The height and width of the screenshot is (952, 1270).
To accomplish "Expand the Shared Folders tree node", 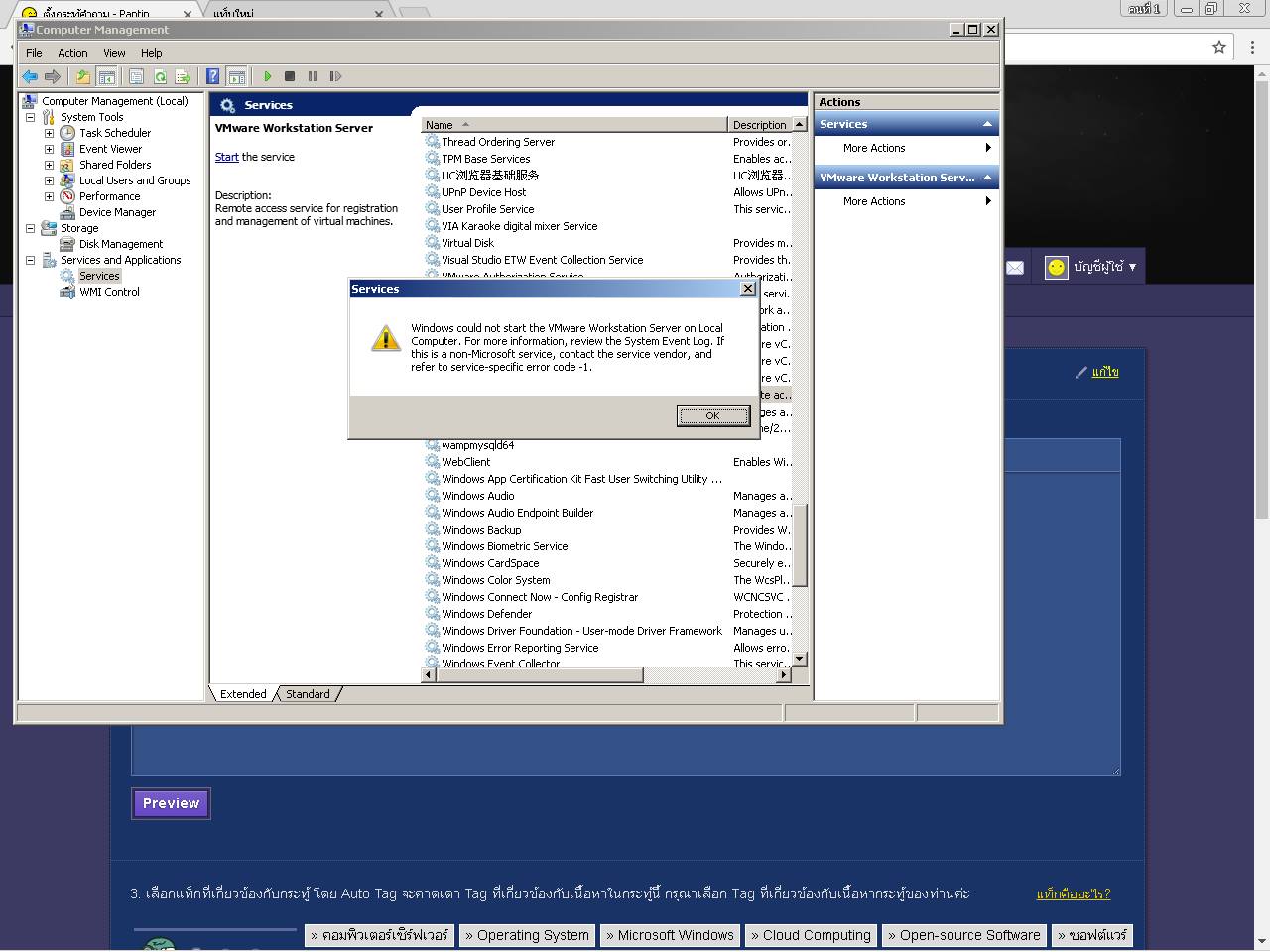I will pos(49,165).
